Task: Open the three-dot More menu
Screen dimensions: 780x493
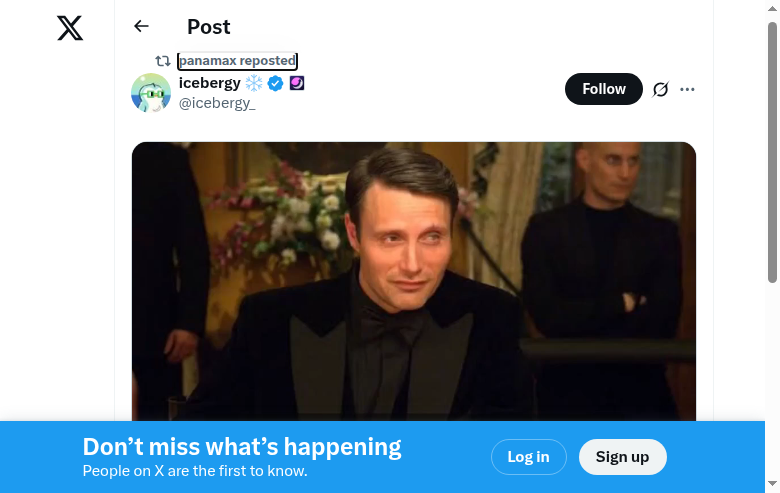Action: point(687,89)
